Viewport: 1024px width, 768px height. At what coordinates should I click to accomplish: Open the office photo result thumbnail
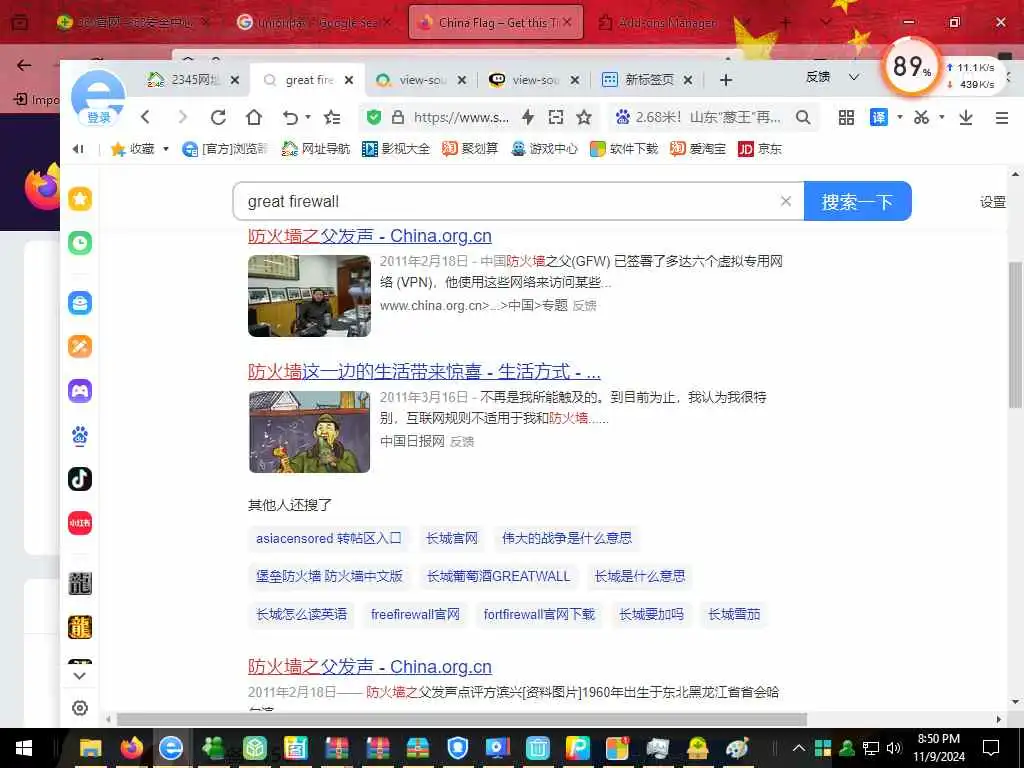(x=310, y=296)
